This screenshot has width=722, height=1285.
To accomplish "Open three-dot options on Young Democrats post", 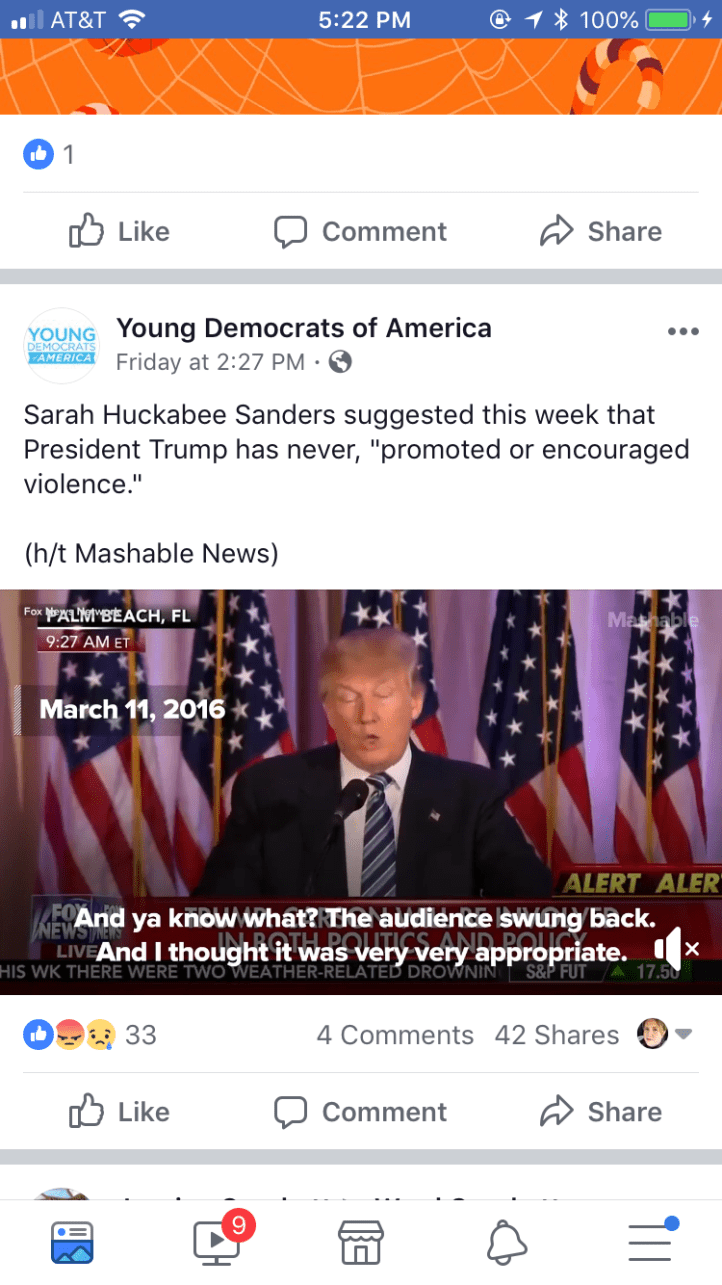I will pyautogui.click(x=683, y=332).
